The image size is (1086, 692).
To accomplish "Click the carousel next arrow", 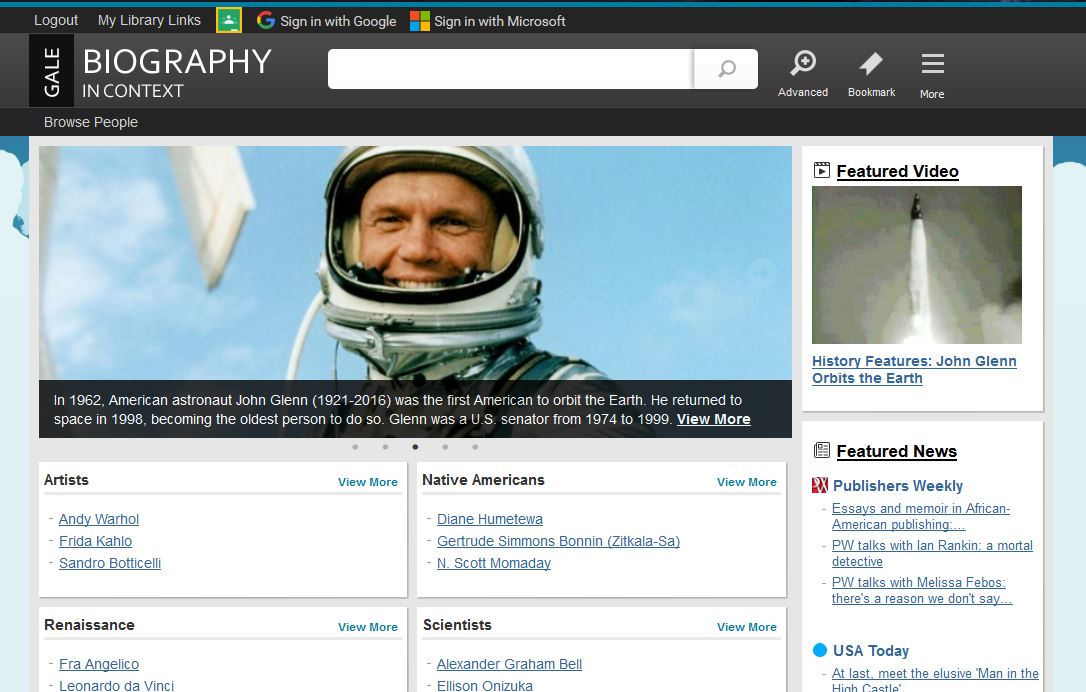I will click(x=763, y=274).
